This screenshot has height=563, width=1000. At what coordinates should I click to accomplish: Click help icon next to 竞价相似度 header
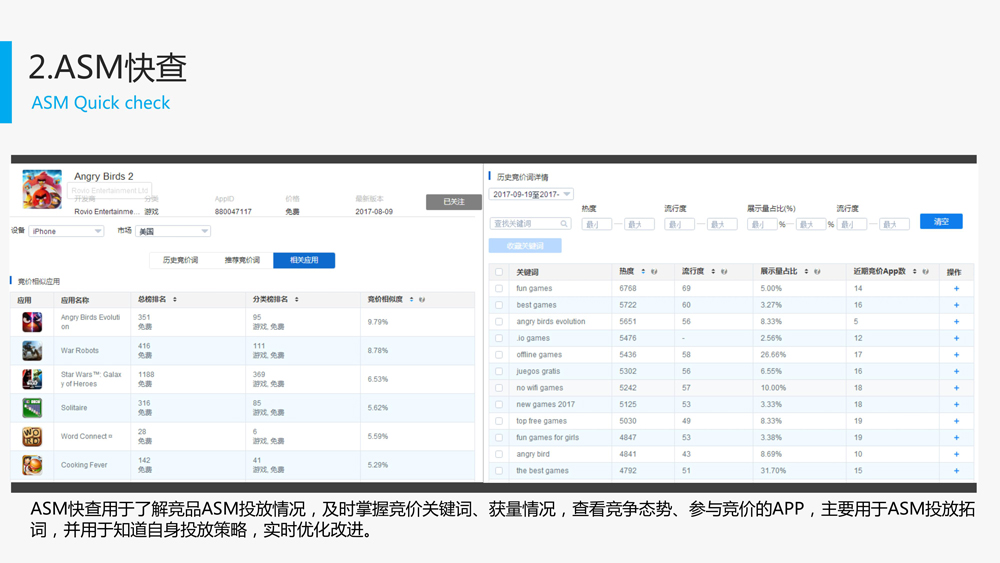422,299
